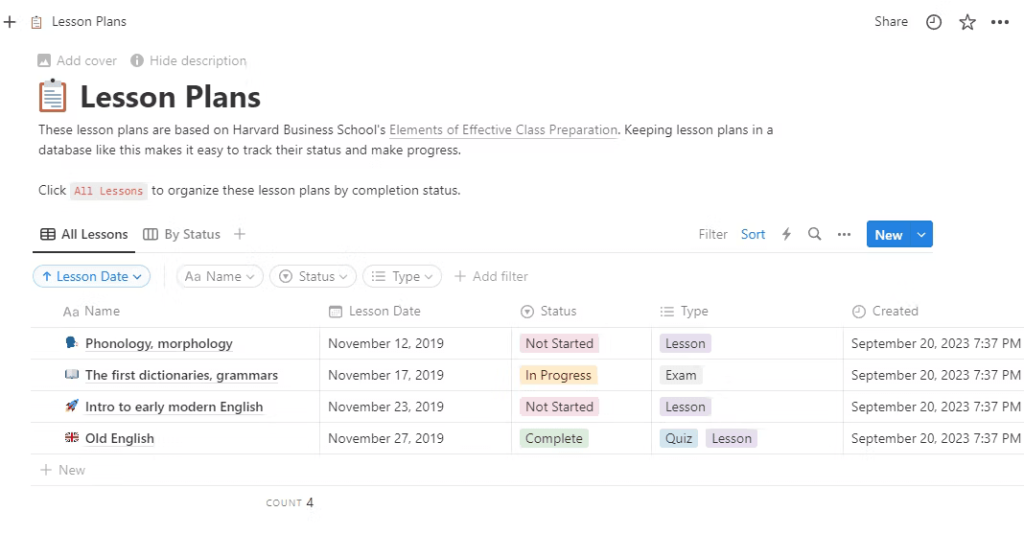1024x535 pixels.
Task: Click the Share button
Action: (x=890, y=21)
